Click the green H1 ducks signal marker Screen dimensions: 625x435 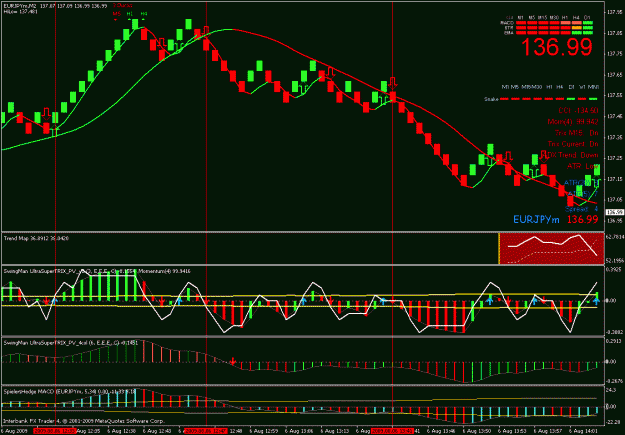click(x=130, y=15)
